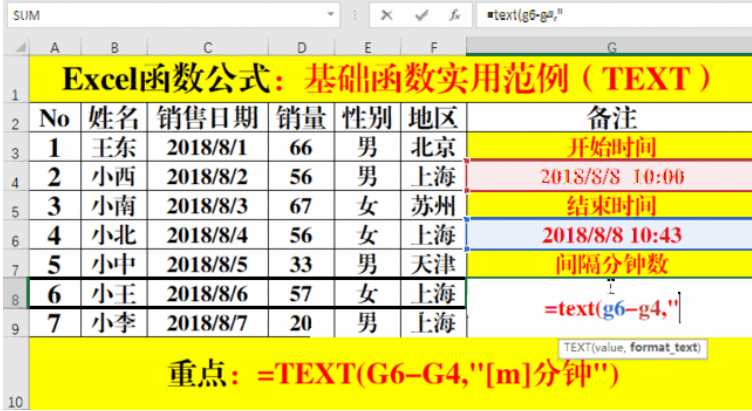Click the title cell 'Excel函数公式'
This screenshot has height=411, width=752.
(x=391, y=79)
